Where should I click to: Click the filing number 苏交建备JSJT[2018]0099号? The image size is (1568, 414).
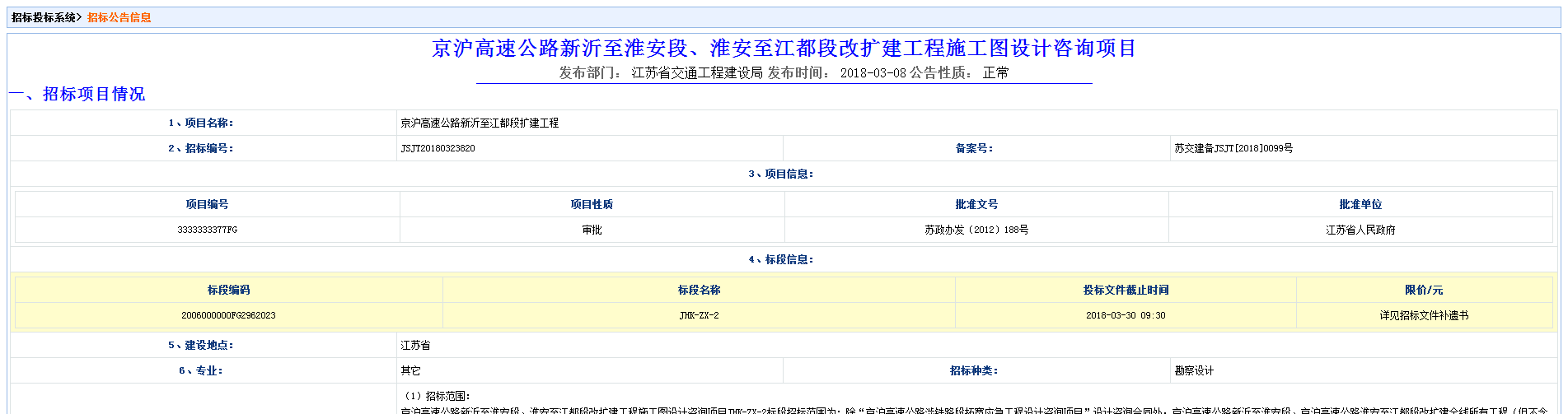(x=1233, y=148)
